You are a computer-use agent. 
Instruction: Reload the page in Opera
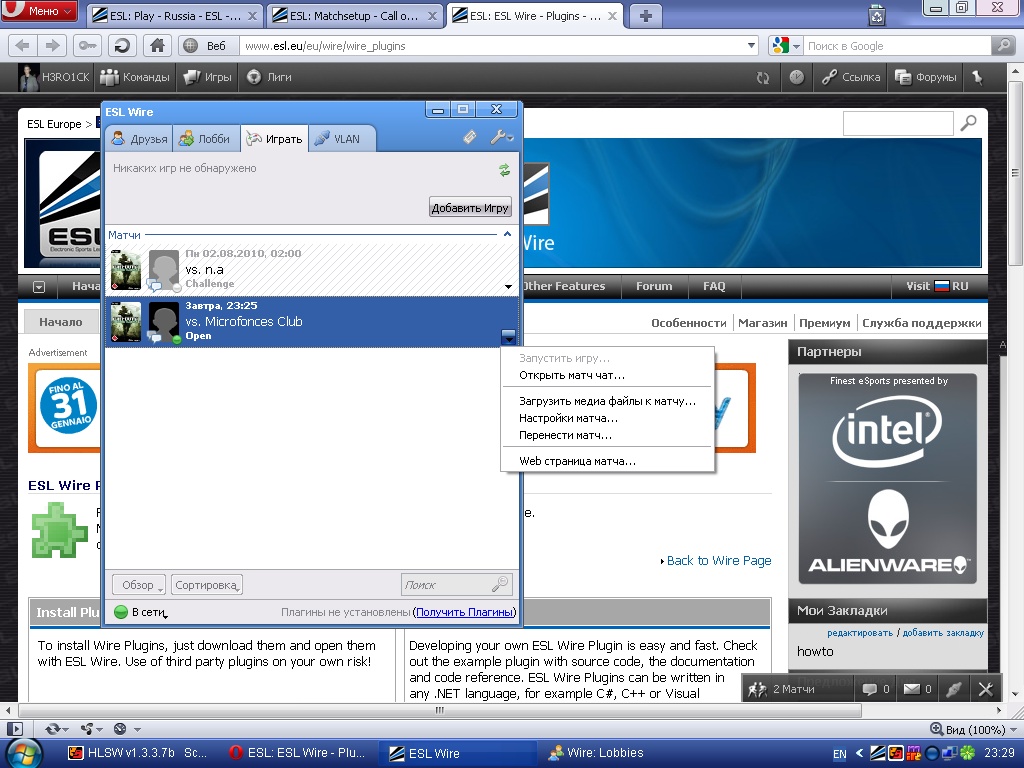(x=121, y=46)
